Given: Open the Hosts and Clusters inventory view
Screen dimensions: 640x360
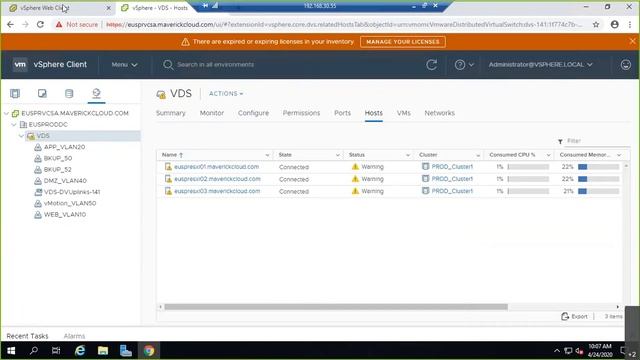Looking at the screenshot, I should point(15,93).
